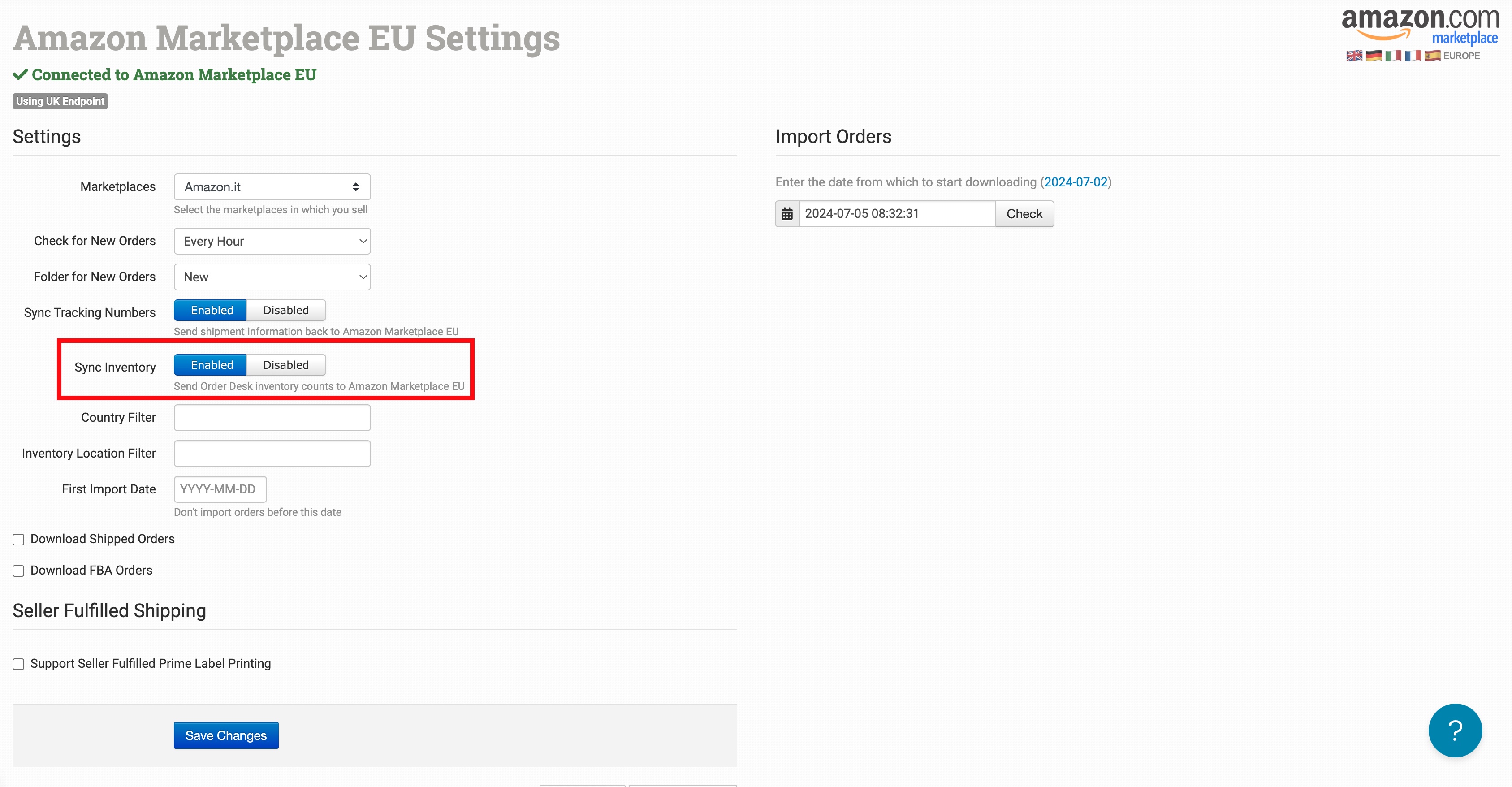
Task: Open the Marketplaces dropdown showing Amazon.it
Action: tap(272, 187)
